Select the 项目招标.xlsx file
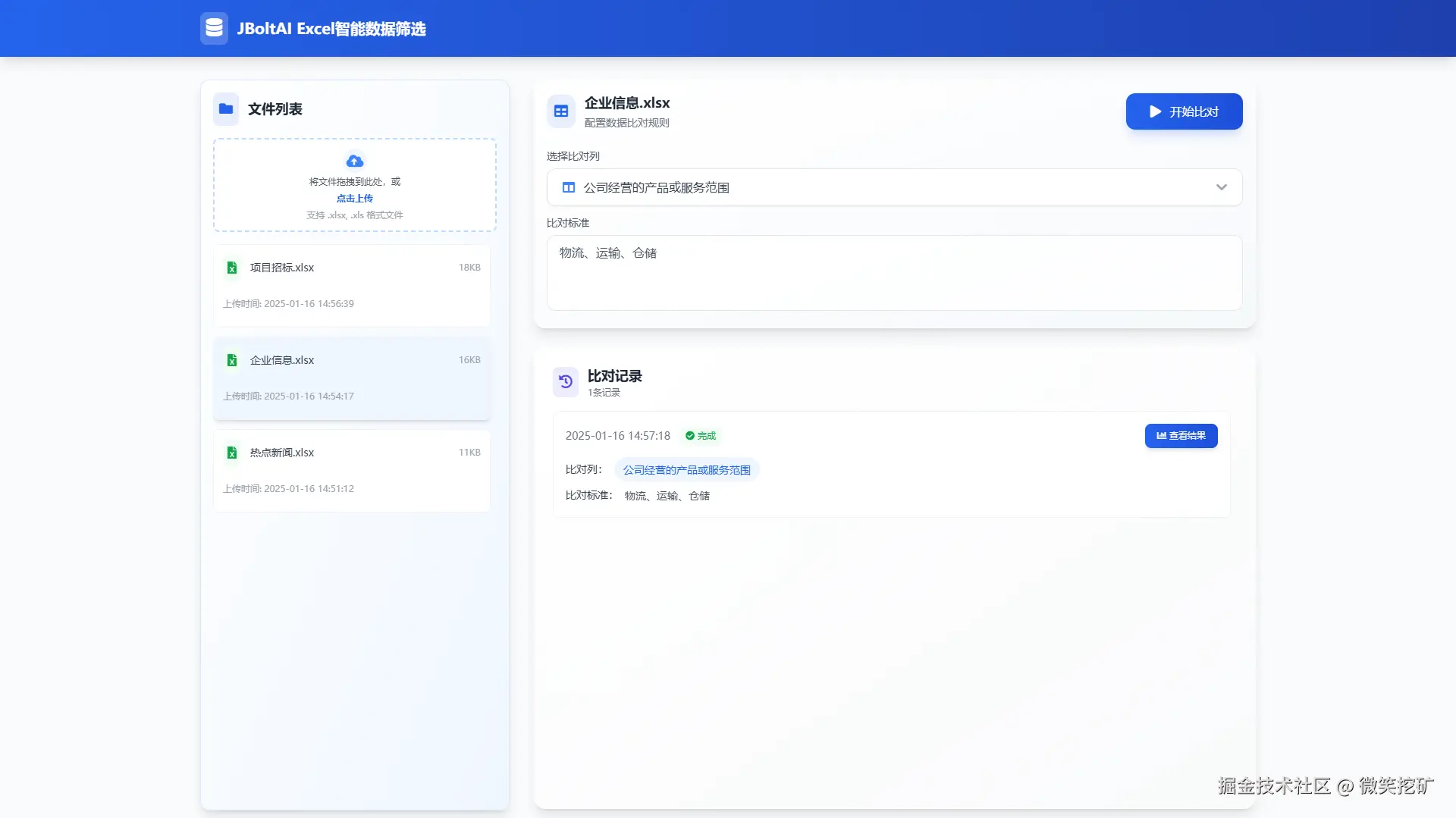The width and height of the screenshot is (1456, 818). [352, 286]
